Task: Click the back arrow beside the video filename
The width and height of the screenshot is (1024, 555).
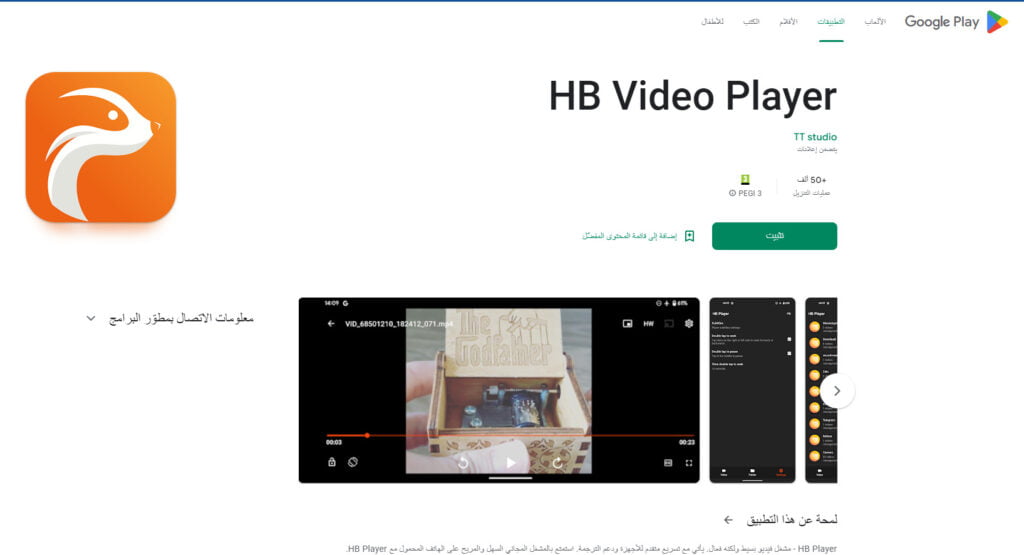Action: click(331, 324)
